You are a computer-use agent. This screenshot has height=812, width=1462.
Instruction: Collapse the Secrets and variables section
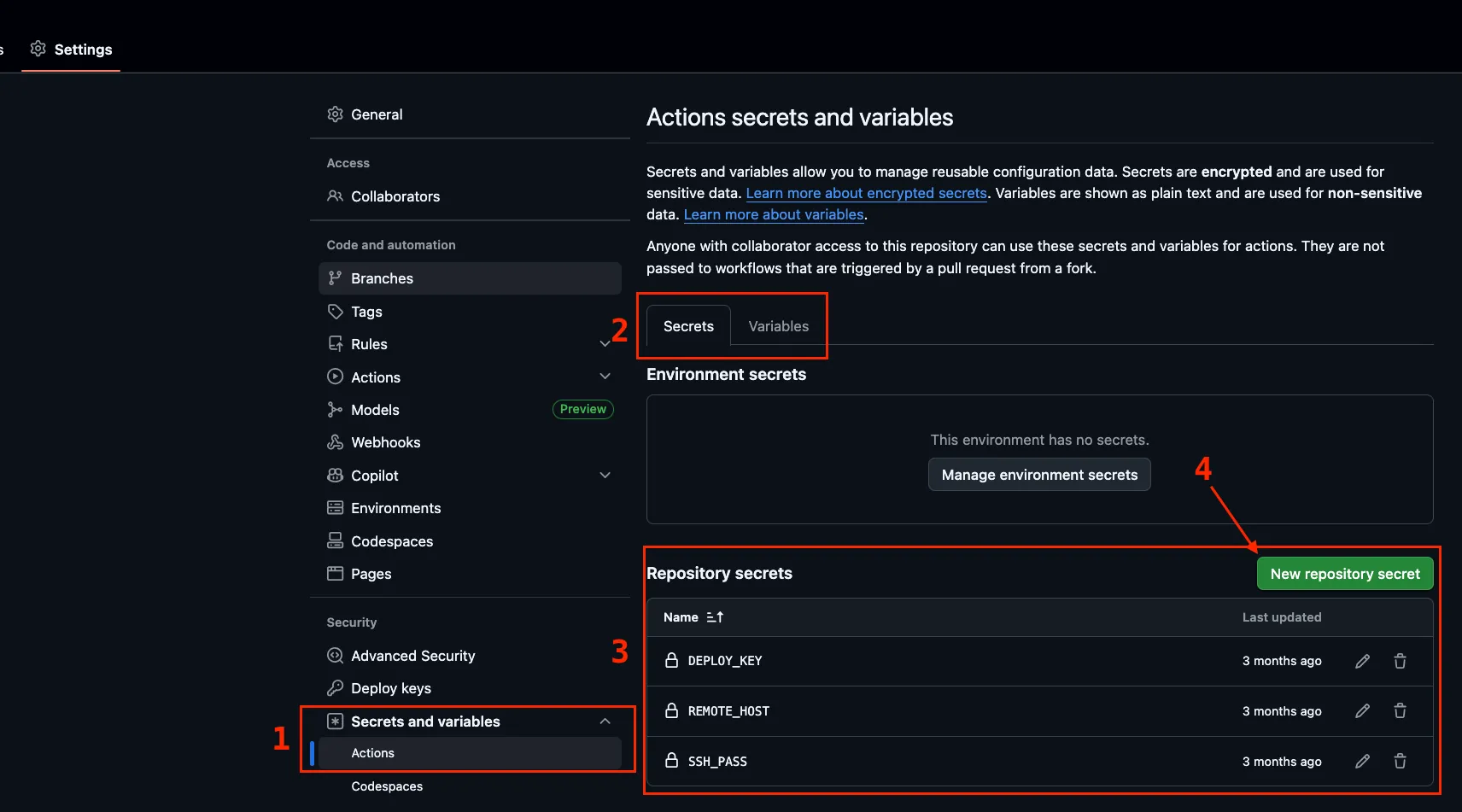point(605,721)
